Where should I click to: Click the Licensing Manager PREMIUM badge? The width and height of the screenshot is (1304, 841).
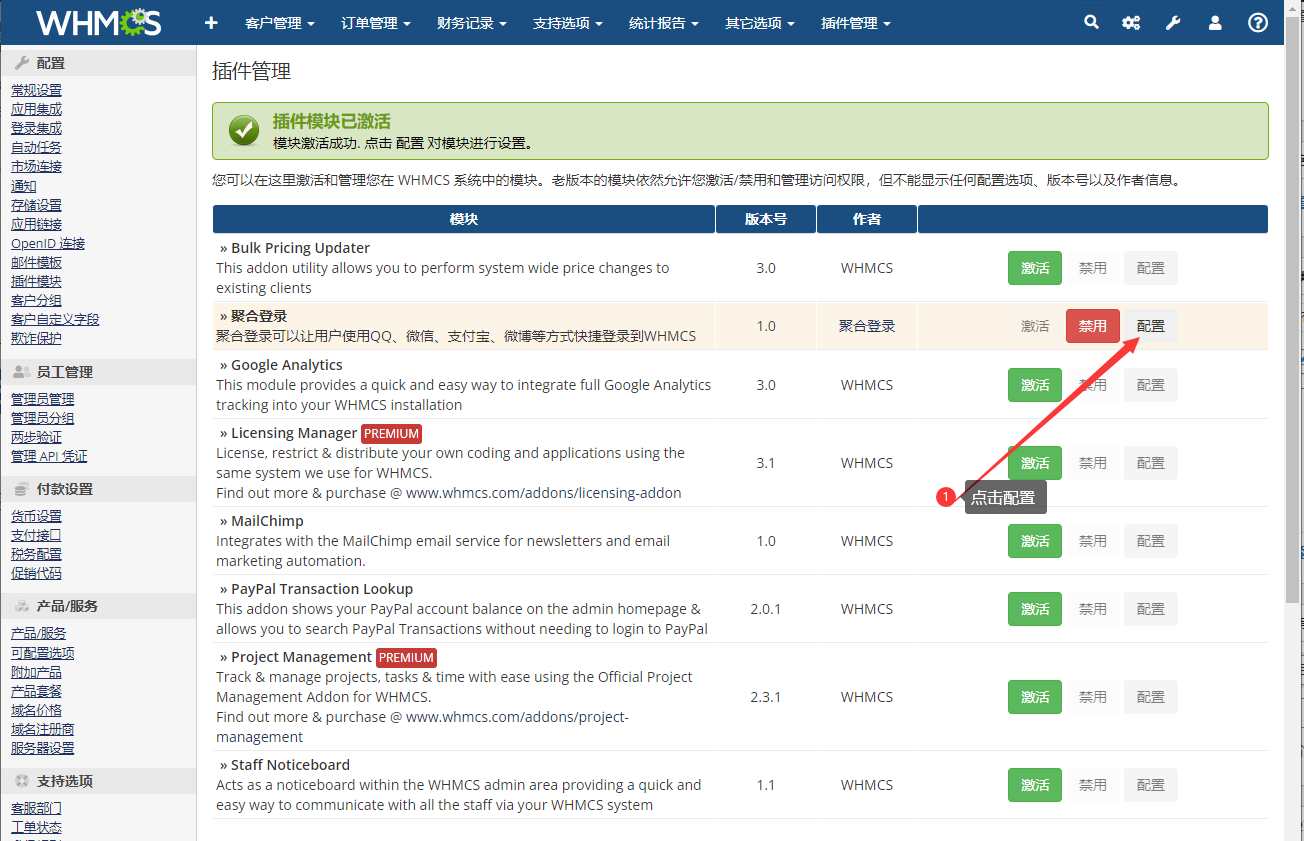(x=391, y=434)
